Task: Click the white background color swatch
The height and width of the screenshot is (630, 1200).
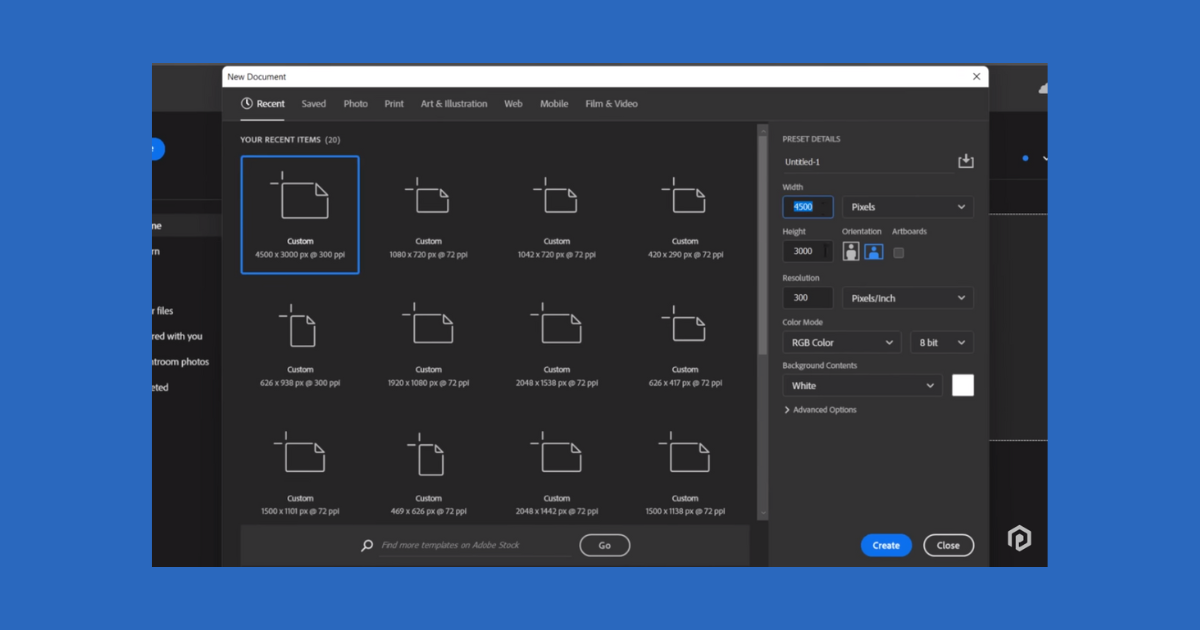Action: click(963, 386)
